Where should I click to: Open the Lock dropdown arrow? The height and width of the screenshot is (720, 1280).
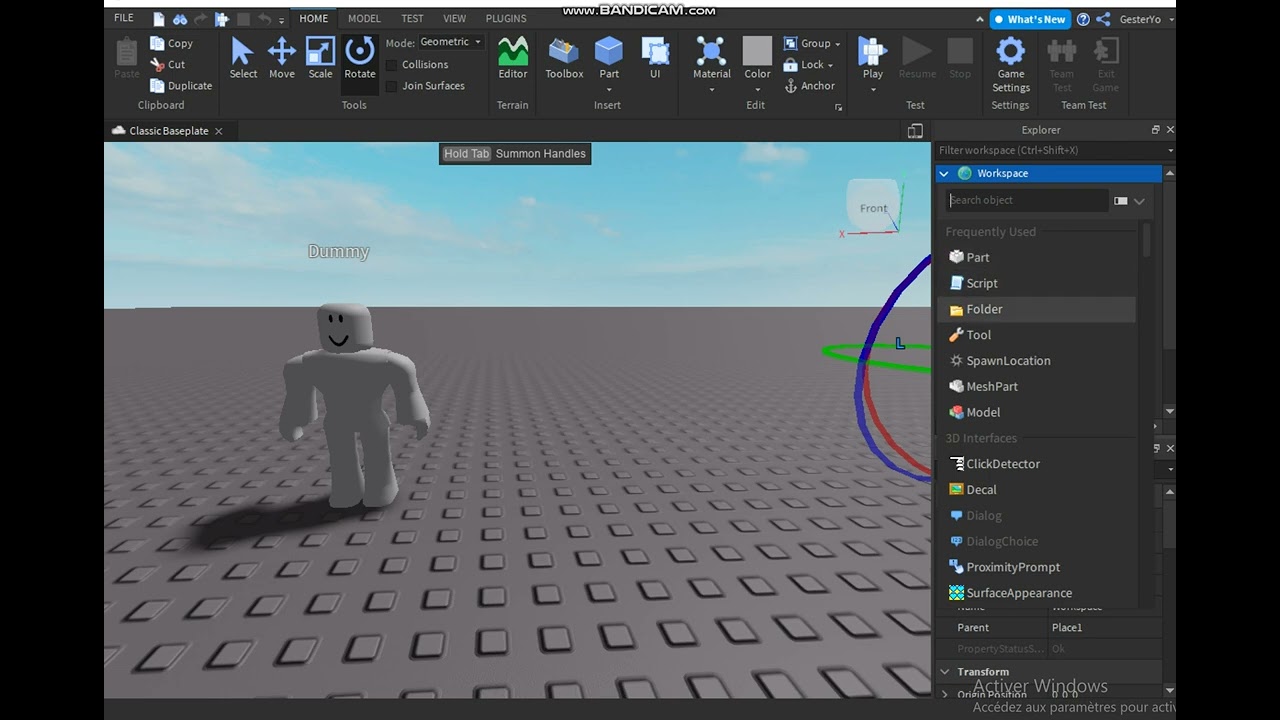831,65
